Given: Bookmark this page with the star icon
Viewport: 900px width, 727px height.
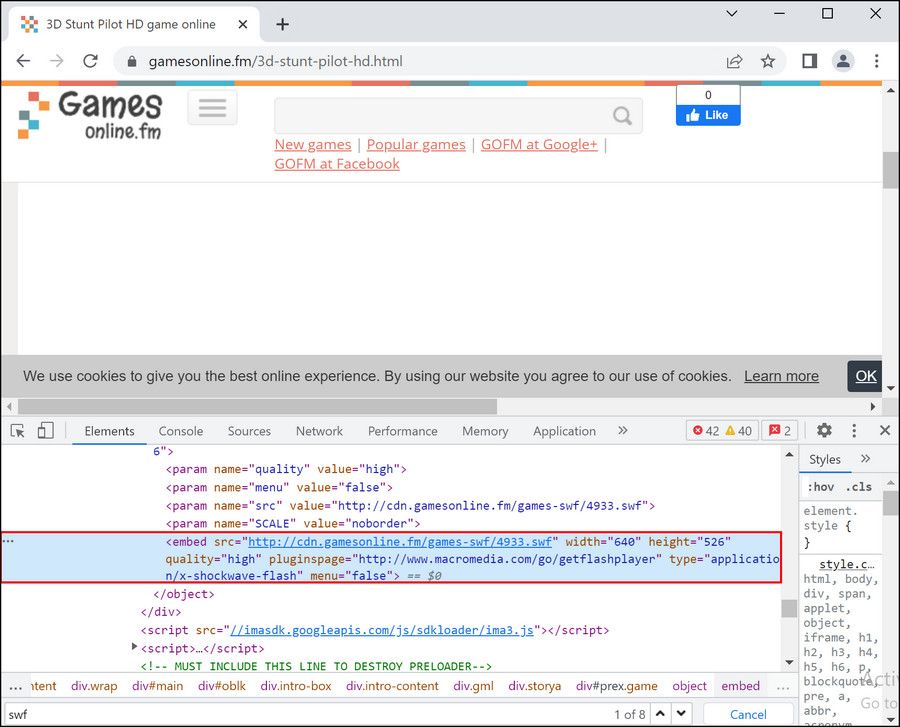Looking at the screenshot, I should (768, 61).
